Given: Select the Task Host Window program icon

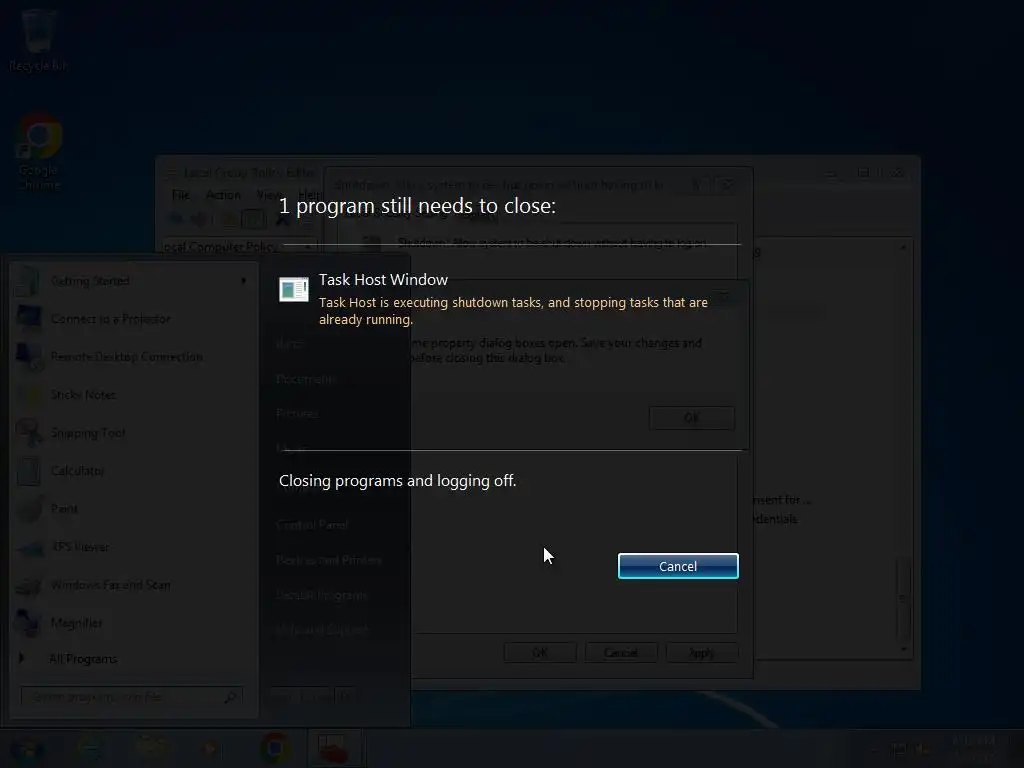Looking at the screenshot, I should click(294, 289).
